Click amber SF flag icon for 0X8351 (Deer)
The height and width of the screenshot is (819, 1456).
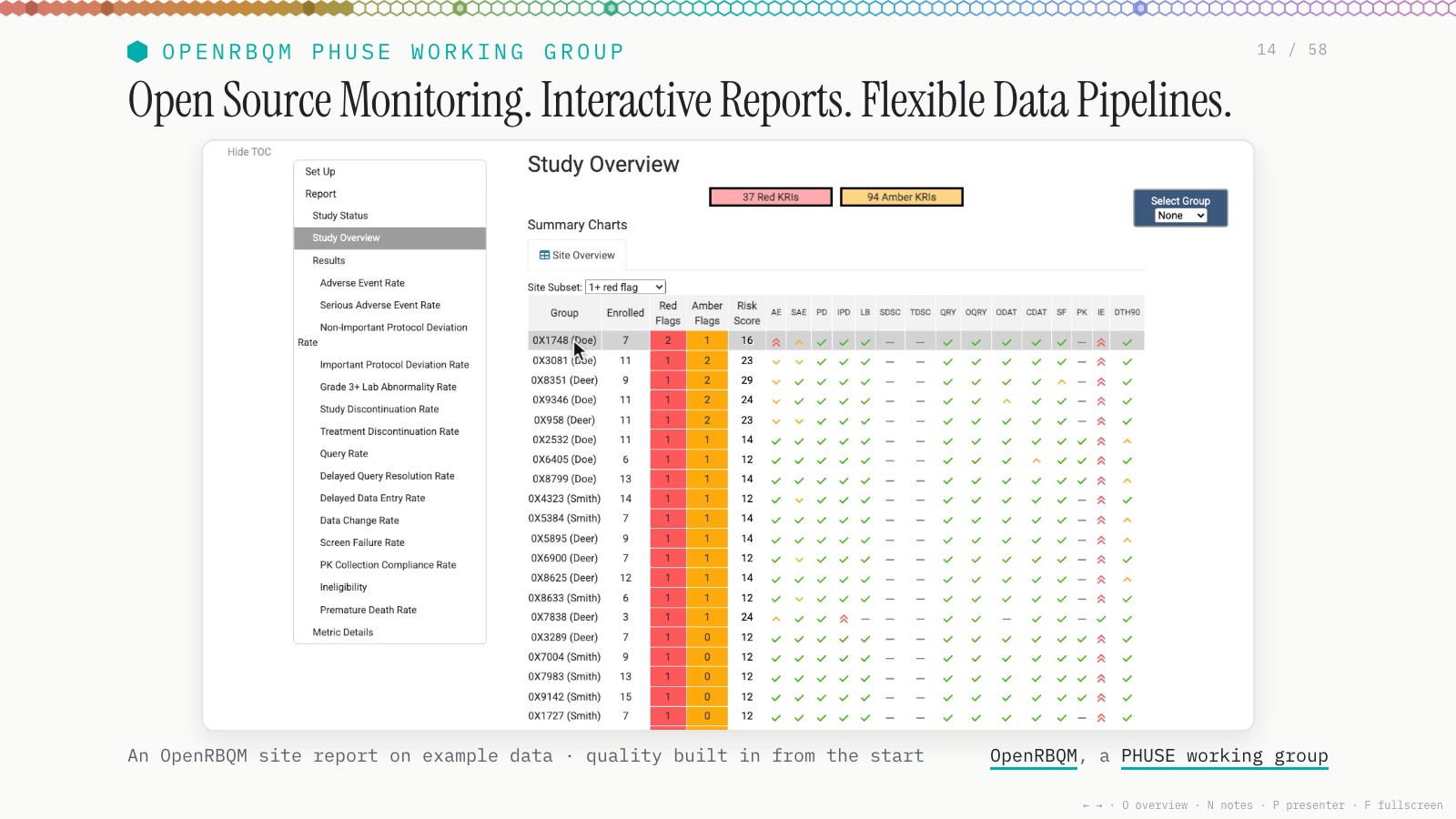coord(1061,381)
